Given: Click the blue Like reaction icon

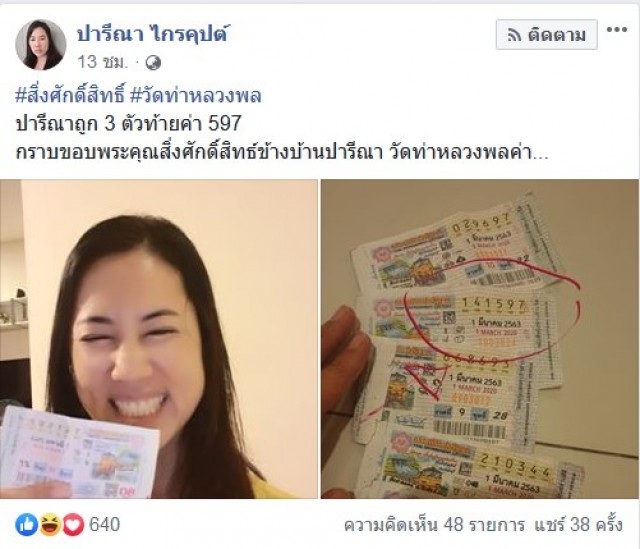Looking at the screenshot, I should pos(27,525).
